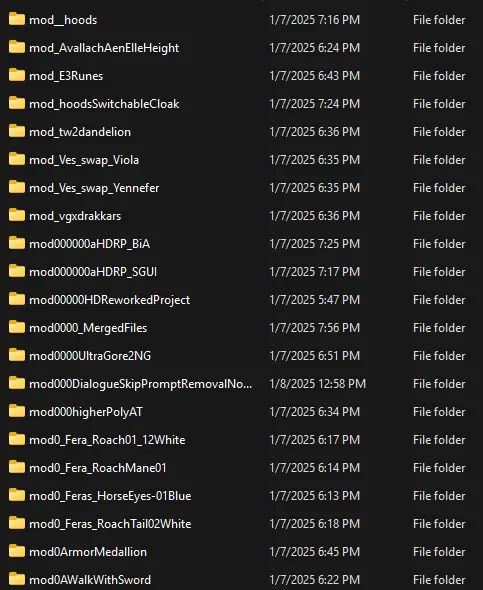The height and width of the screenshot is (590, 483).
Task: Select the 1/7/2025 5:47 PM date
Action: pyautogui.click(x=315, y=300)
